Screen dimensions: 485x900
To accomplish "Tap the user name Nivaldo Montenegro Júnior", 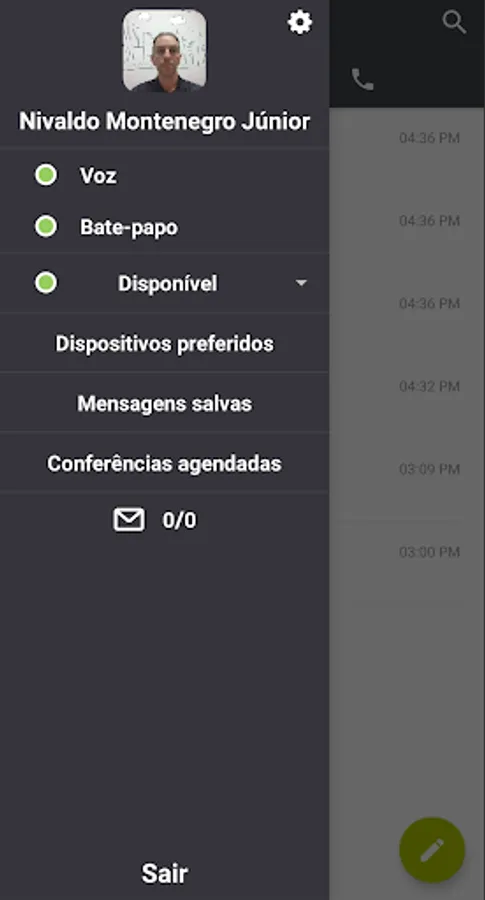I will pyautogui.click(x=165, y=121).
